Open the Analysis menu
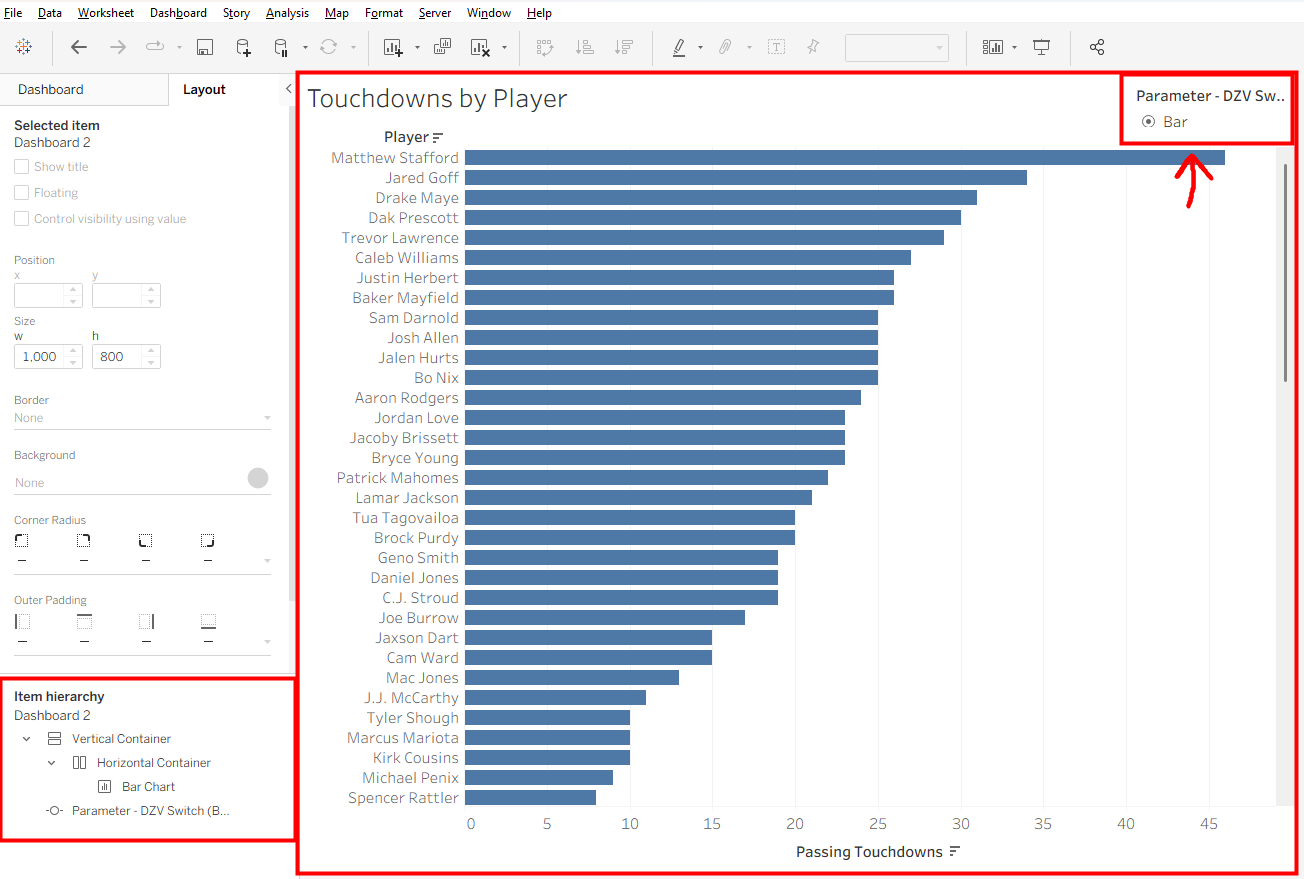The height and width of the screenshot is (879, 1304). 287,13
